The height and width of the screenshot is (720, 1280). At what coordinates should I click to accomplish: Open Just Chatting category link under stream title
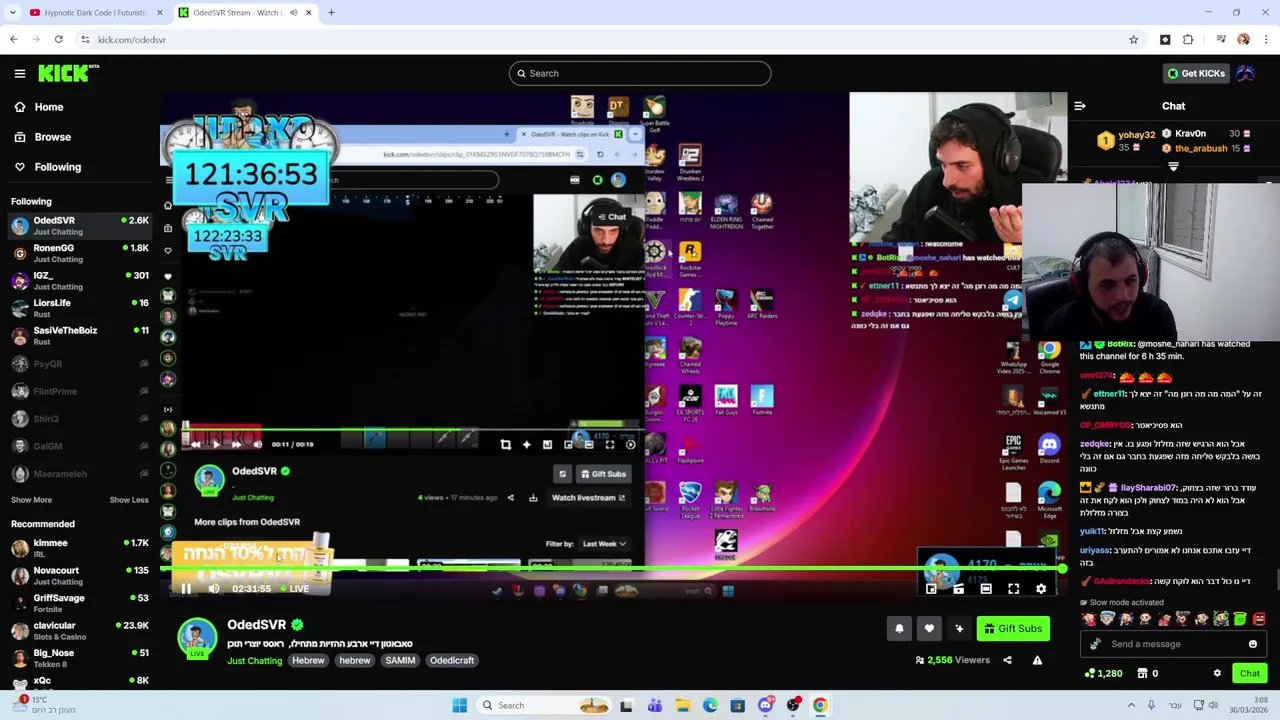254,661
